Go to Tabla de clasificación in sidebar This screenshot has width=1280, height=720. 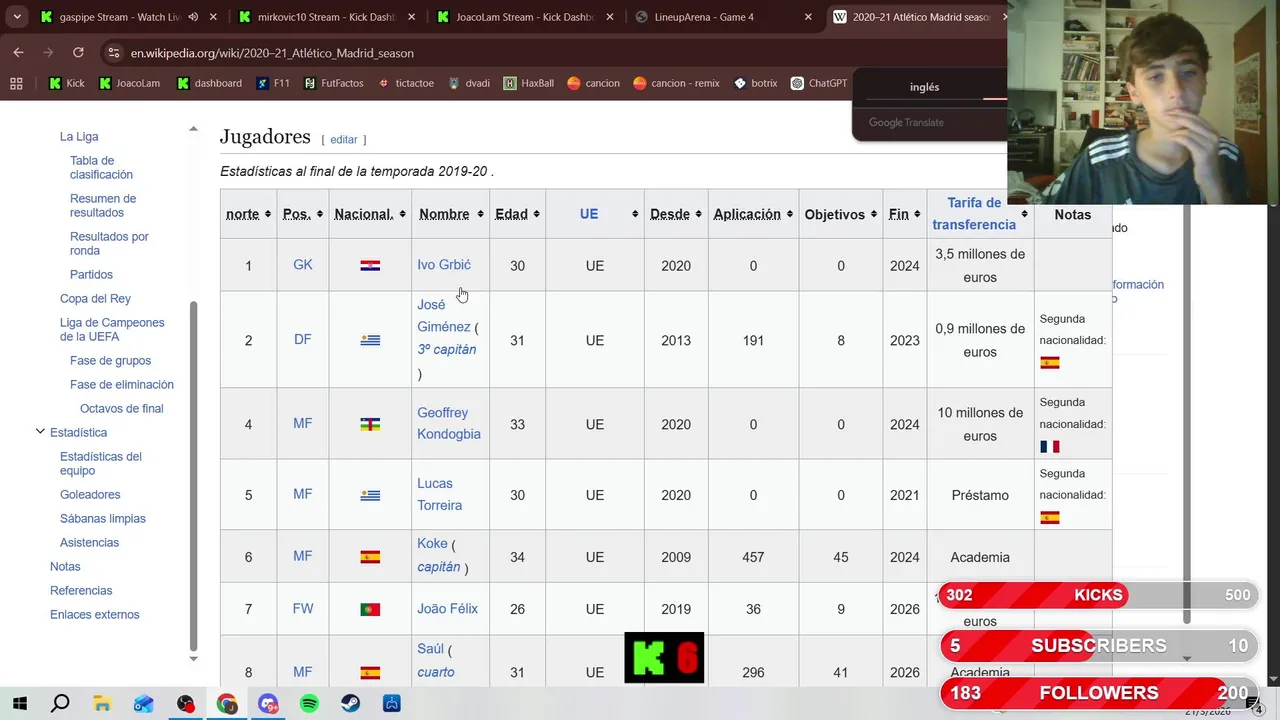click(101, 167)
